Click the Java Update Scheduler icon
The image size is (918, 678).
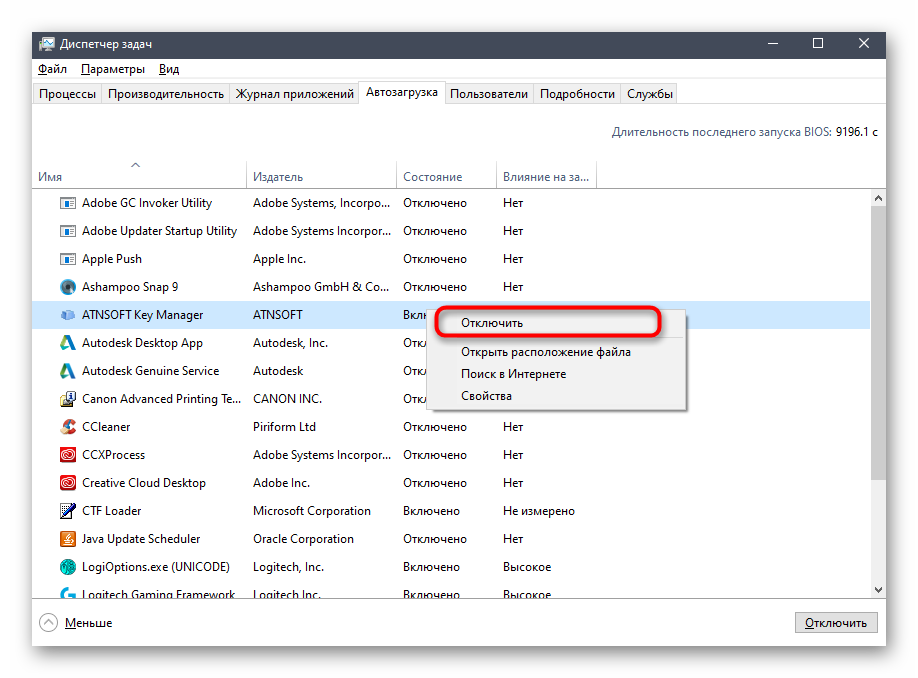[x=67, y=539]
